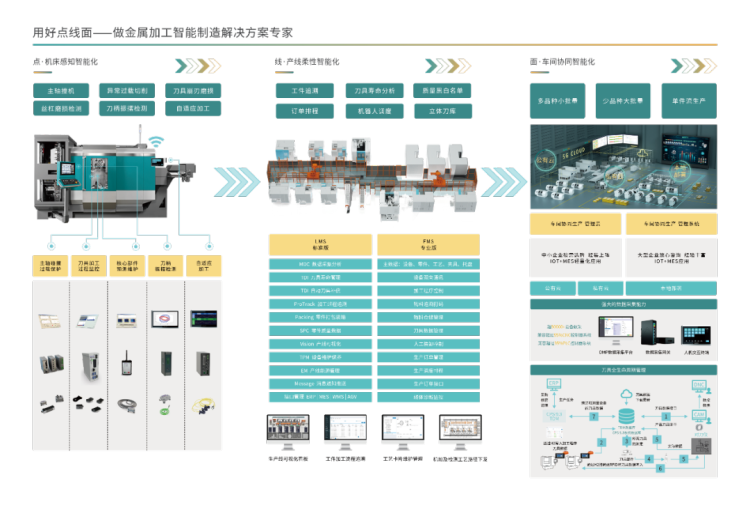Image resolution: width=750 pixels, height=513 pixels.
Task: Click the smart workshop cloud illustration
Action: point(622,167)
